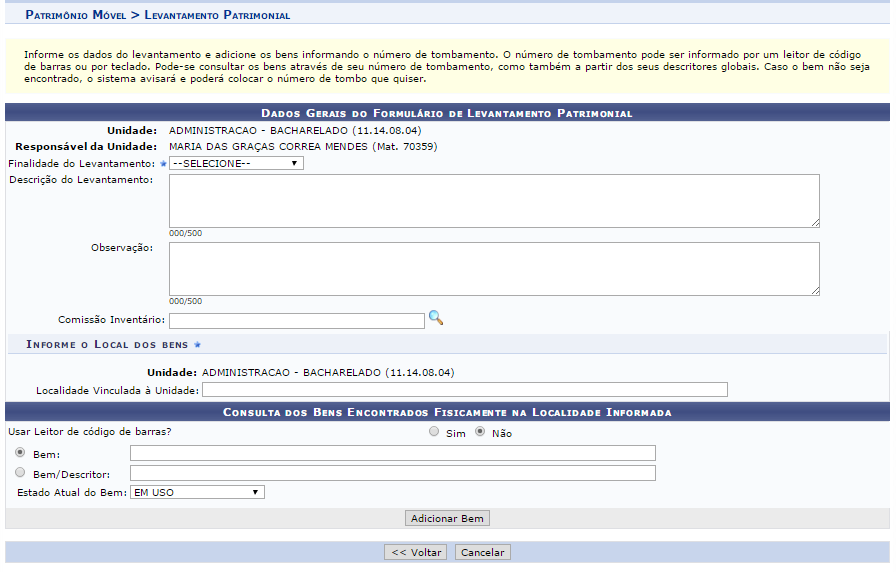
Task: Grab the resize handle of Descrição textarea
Action: [x=815, y=223]
